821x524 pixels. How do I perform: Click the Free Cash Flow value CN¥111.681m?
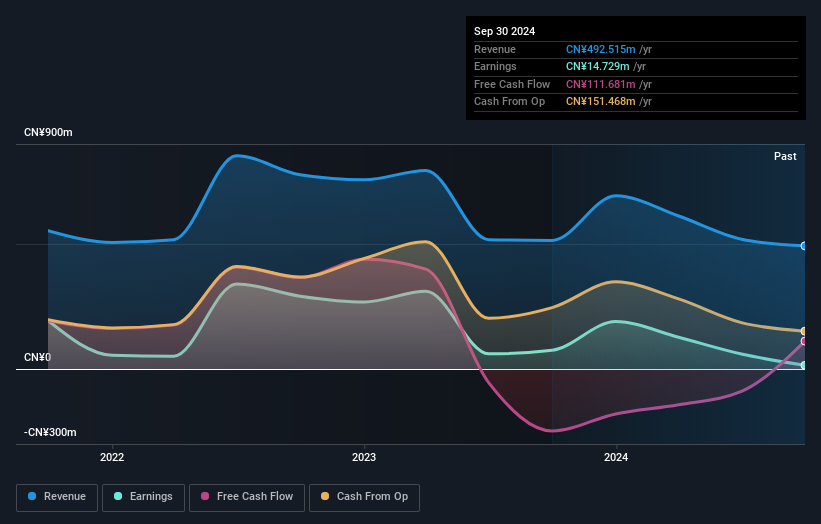[601, 84]
